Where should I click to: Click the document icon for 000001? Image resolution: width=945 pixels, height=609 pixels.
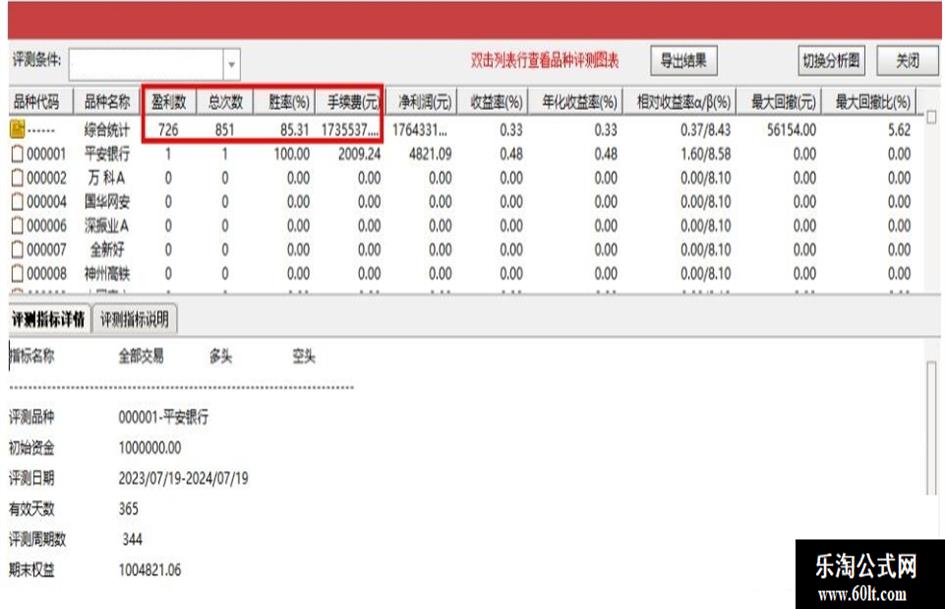(x=17, y=154)
